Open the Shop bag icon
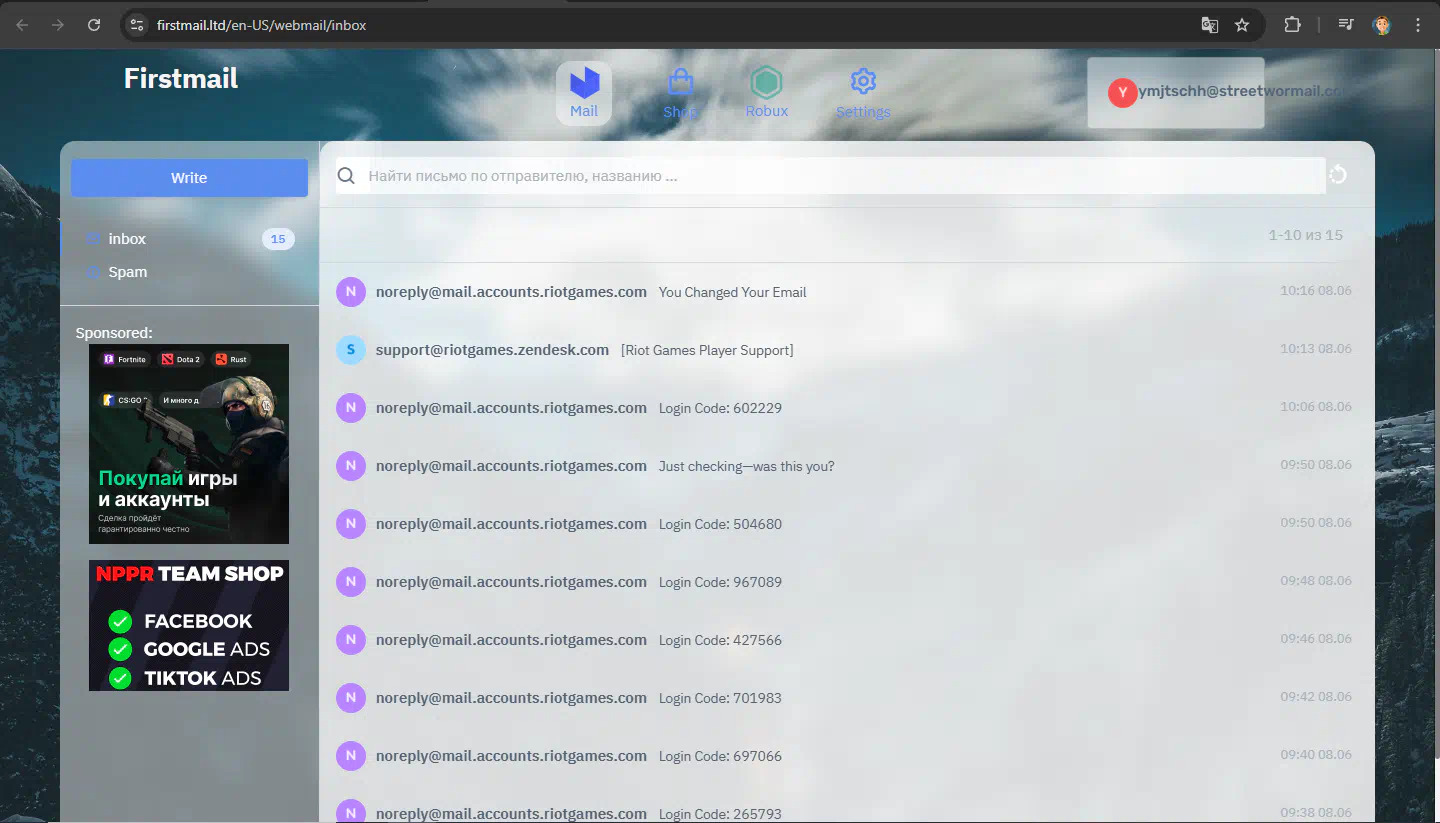The height and width of the screenshot is (823, 1440). [x=680, y=81]
